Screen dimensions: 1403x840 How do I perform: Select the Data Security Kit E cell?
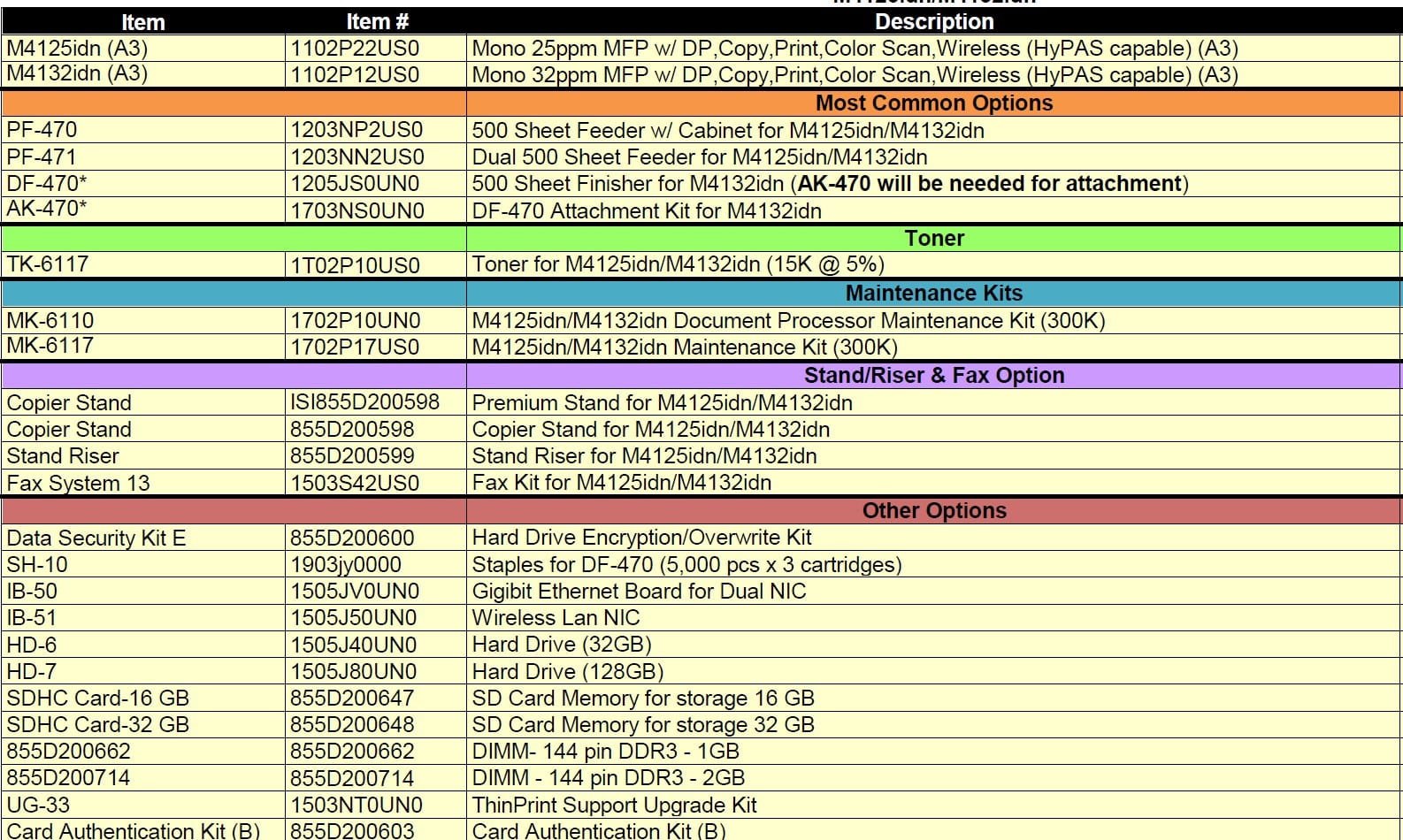(96, 538)
